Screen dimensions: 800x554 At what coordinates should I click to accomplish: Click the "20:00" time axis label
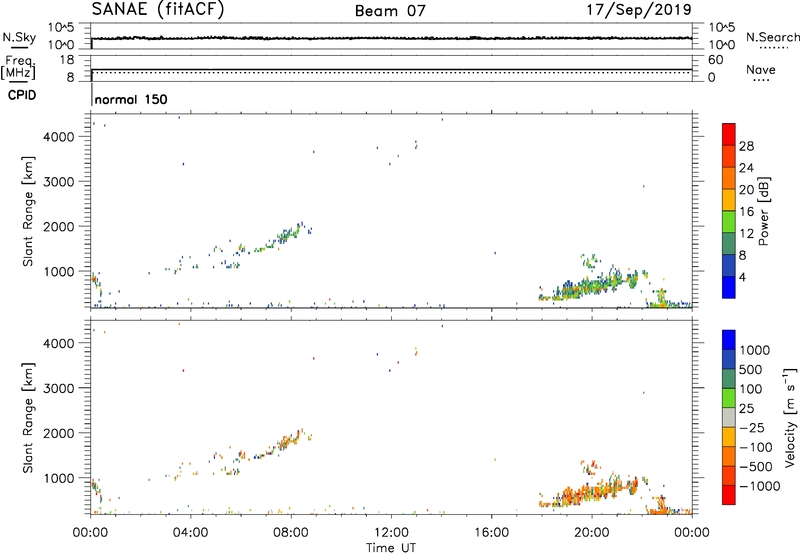tap(592, 533)
